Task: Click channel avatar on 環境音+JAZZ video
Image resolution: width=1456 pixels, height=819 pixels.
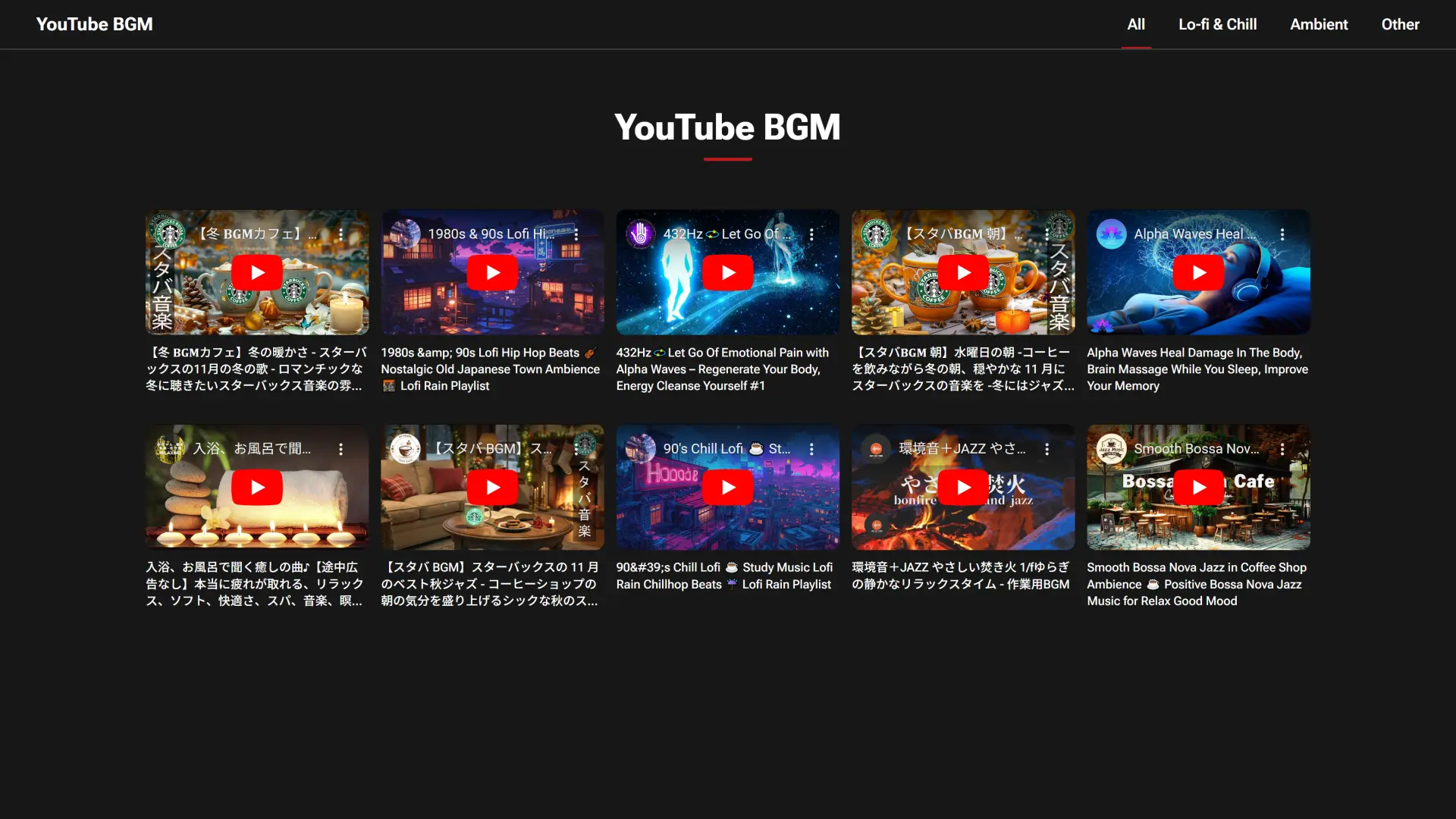Action: tap(876, 449)
